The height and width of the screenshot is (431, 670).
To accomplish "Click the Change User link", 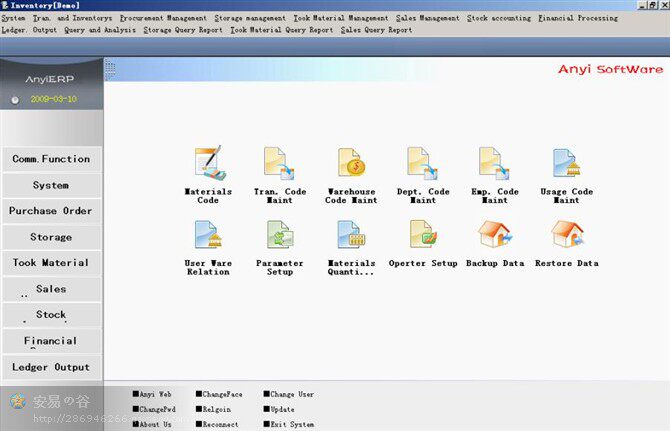I will pyautogui.click(x=289, y=394).
